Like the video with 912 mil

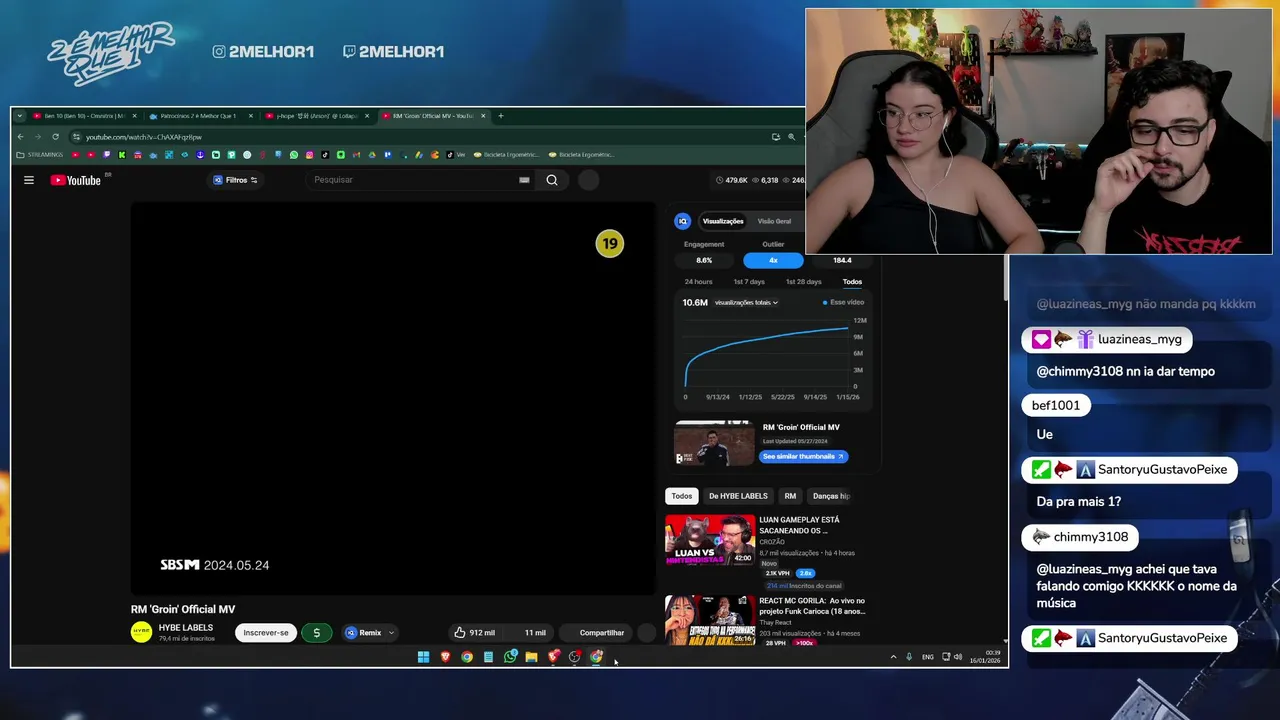tap(475, 633)
